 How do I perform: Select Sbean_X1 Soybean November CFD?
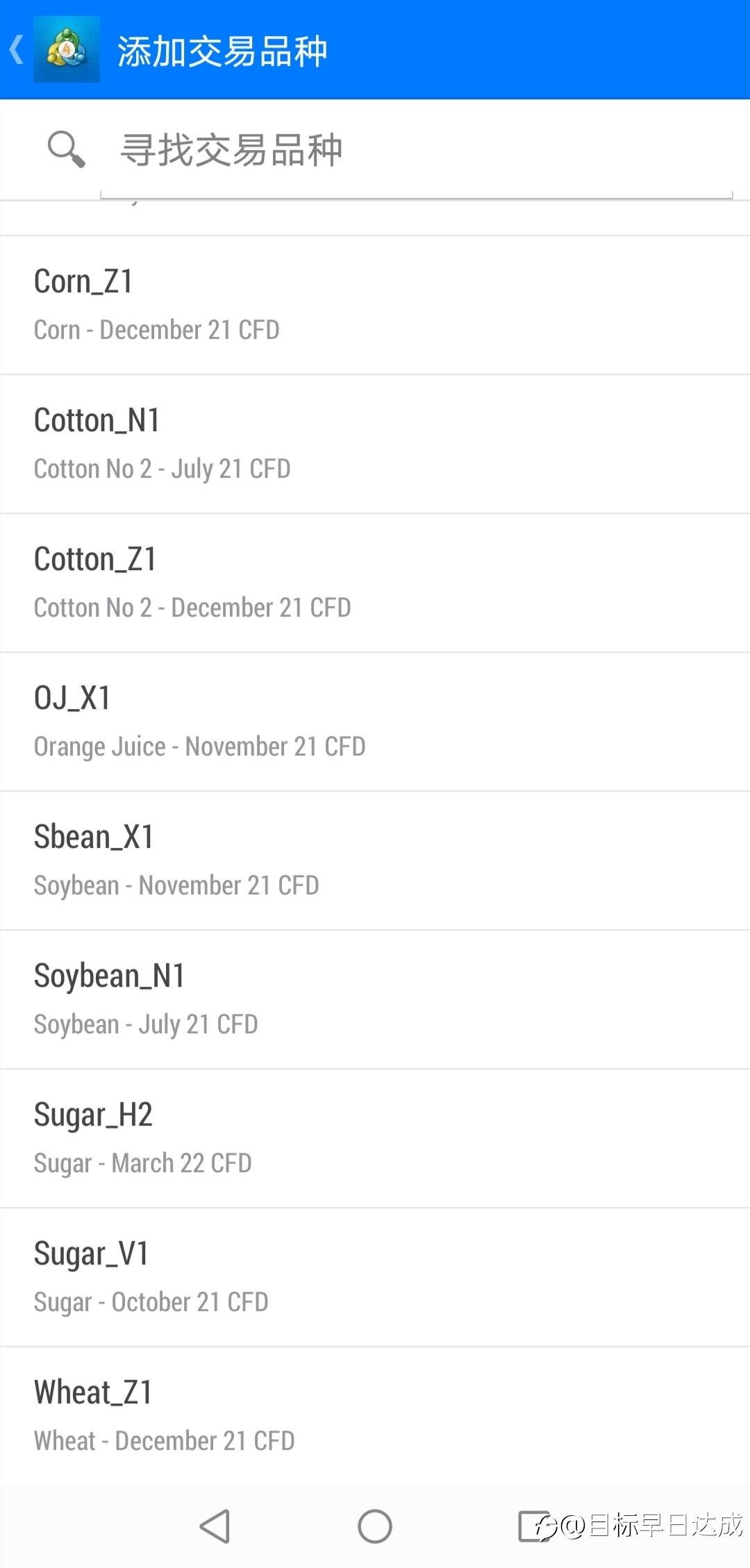pos(375,861)
